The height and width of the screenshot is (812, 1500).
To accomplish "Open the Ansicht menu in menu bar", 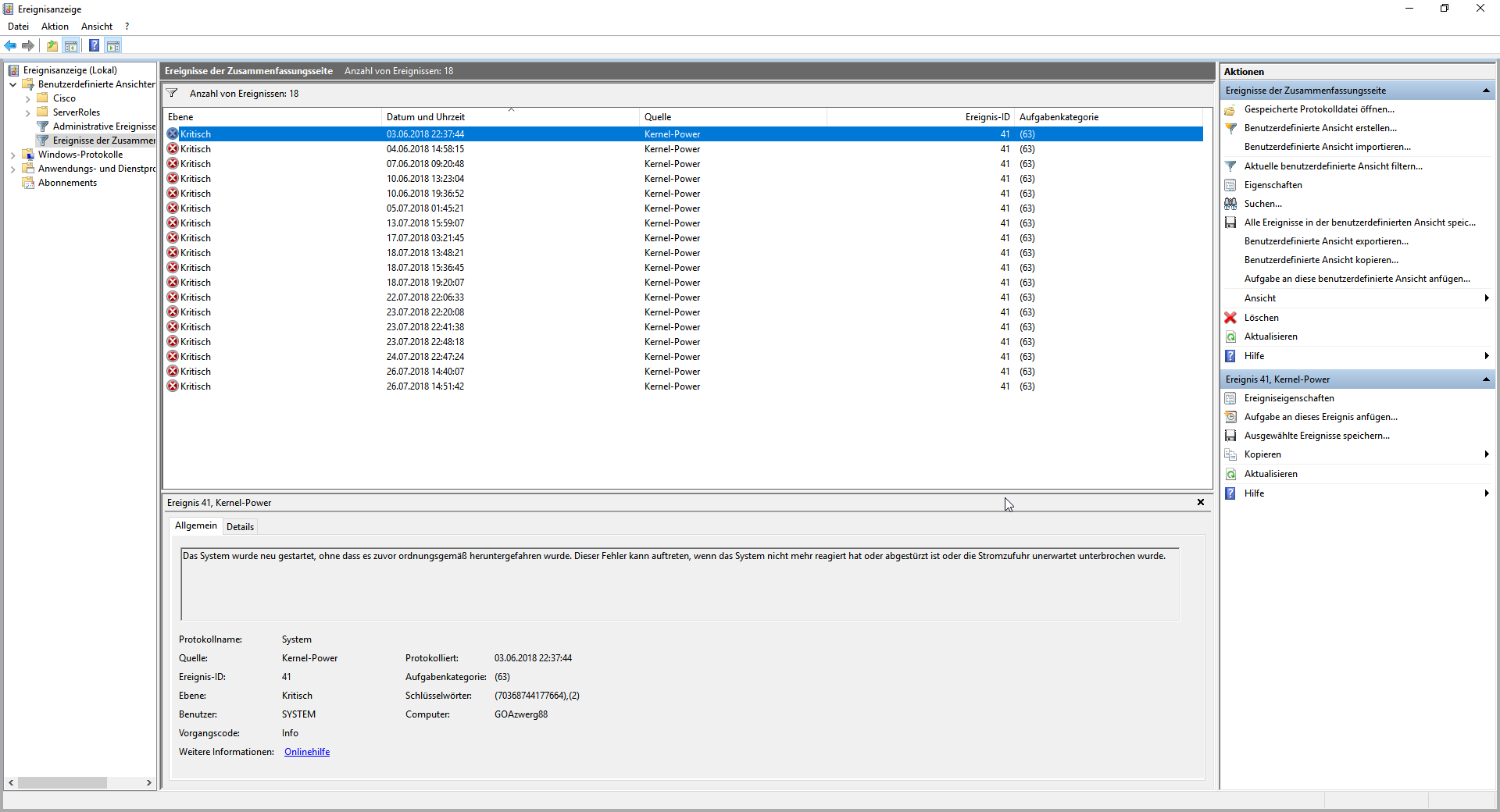I will 97,27.
